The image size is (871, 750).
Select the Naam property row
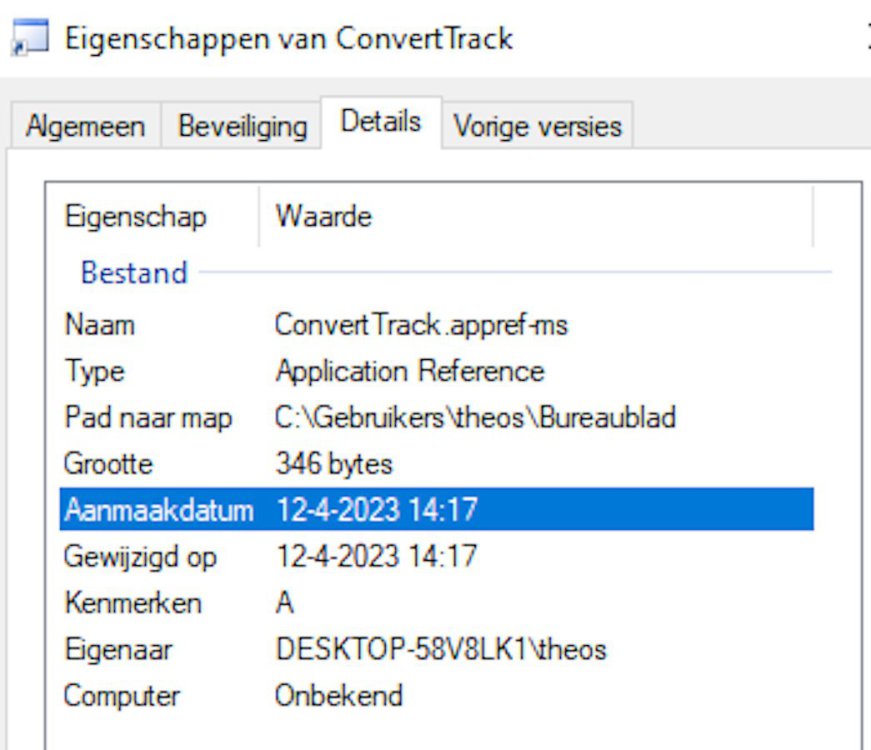(x=99, y=325)
